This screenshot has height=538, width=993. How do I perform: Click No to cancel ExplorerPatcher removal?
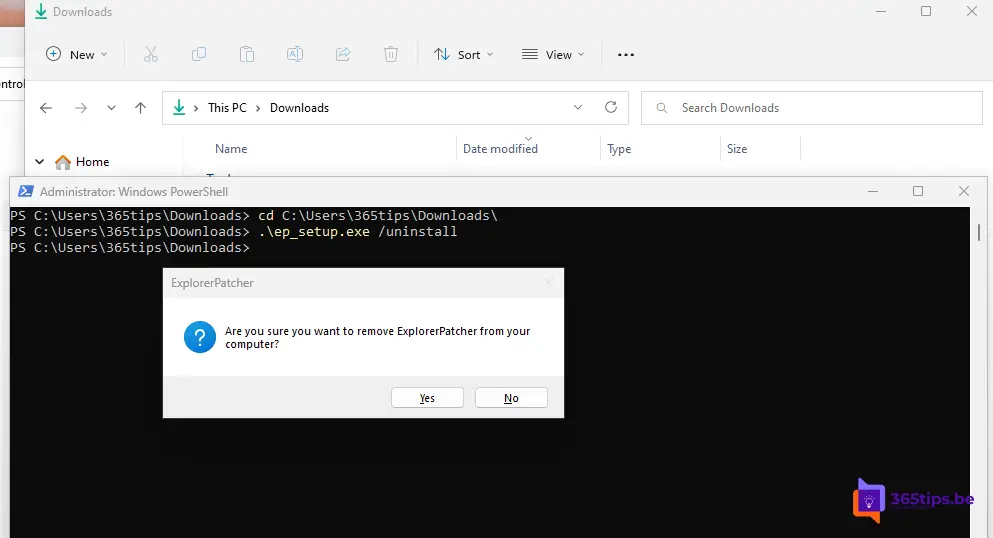pyautogui.click(x=511, y=398)
